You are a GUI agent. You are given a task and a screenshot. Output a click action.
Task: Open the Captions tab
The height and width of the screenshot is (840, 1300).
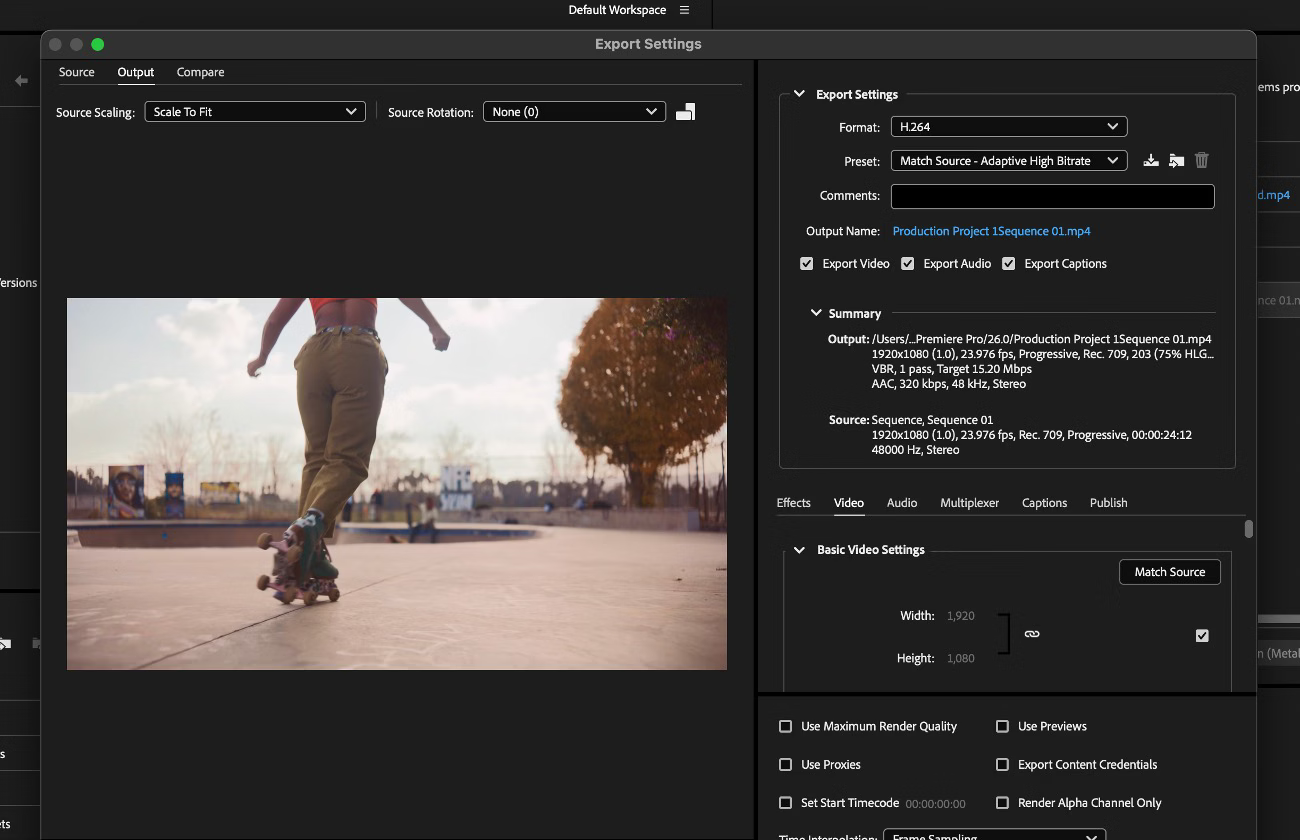[x=1045, y=503]
